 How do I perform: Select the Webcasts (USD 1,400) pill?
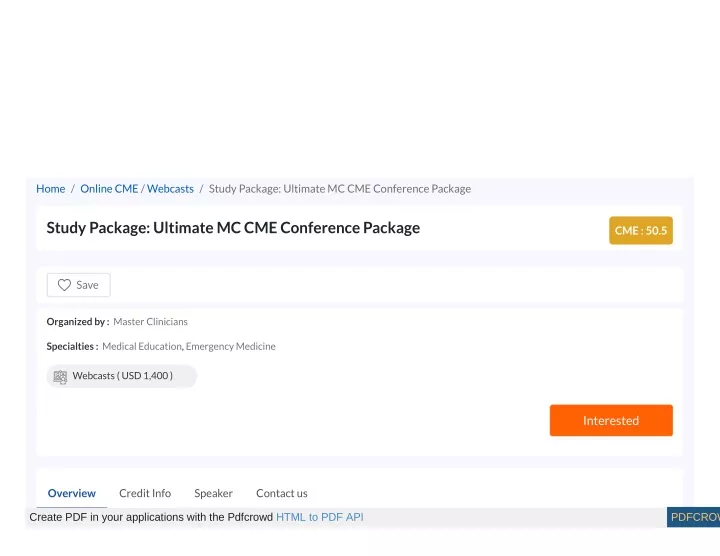pos(122,376)
